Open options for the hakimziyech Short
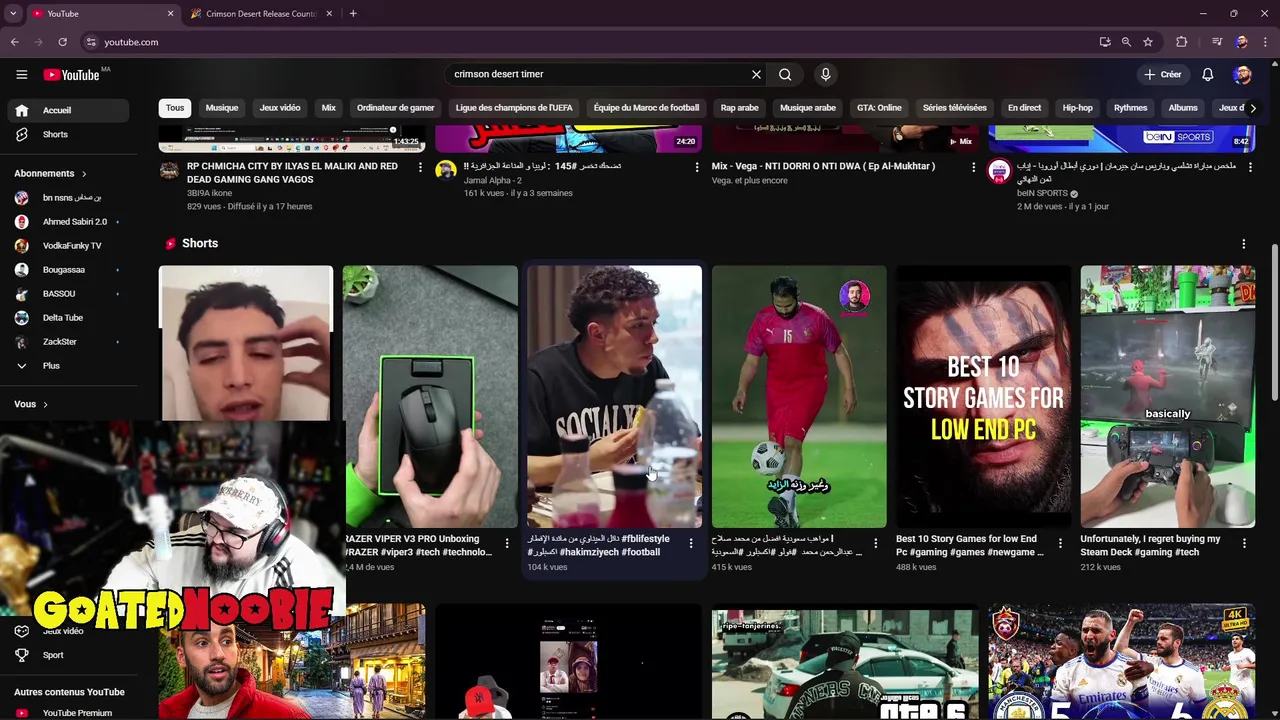Viewport: 1280px width, 720px height. click(690, 543)
